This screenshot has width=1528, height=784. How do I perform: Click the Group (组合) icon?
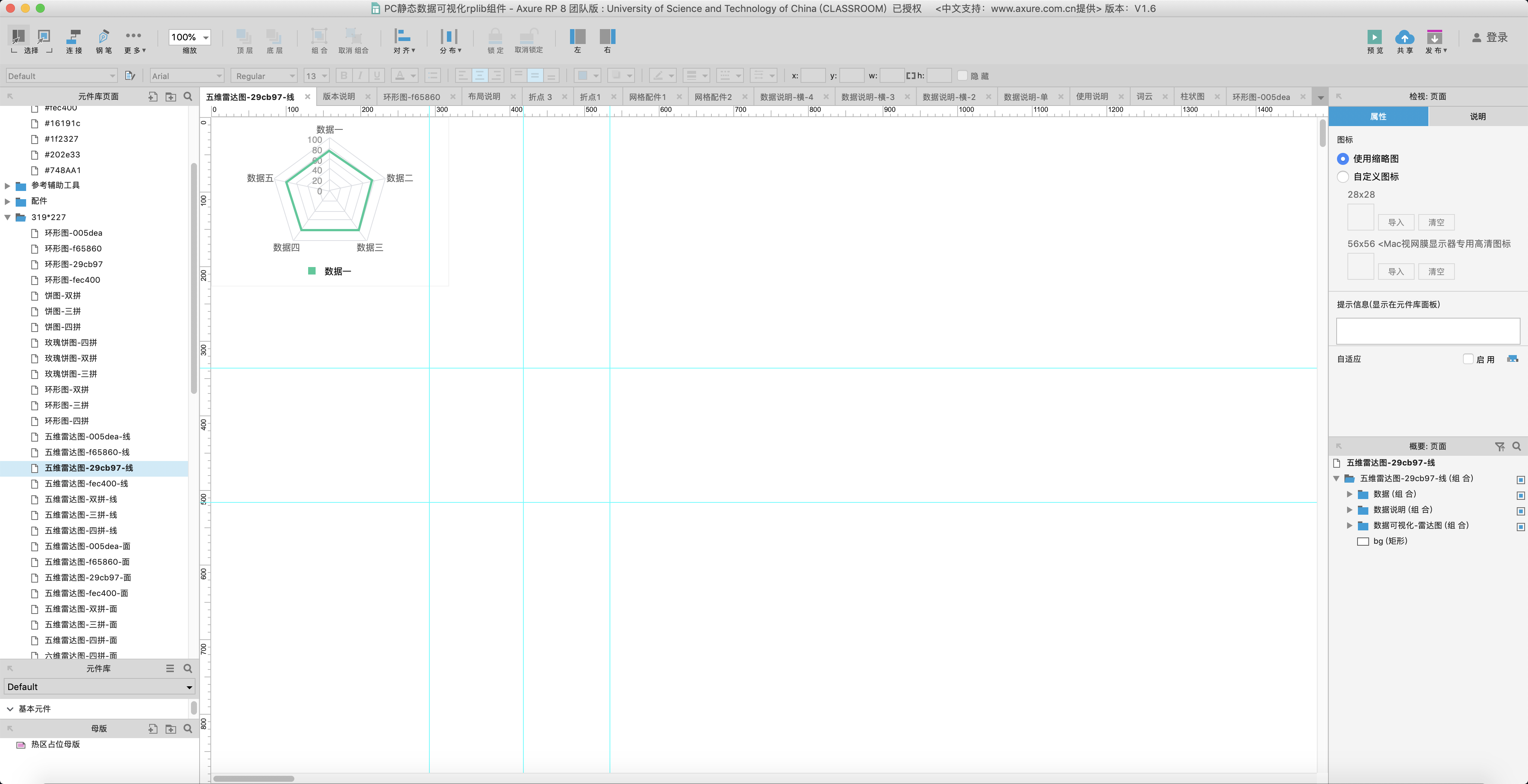pos(319,36)
